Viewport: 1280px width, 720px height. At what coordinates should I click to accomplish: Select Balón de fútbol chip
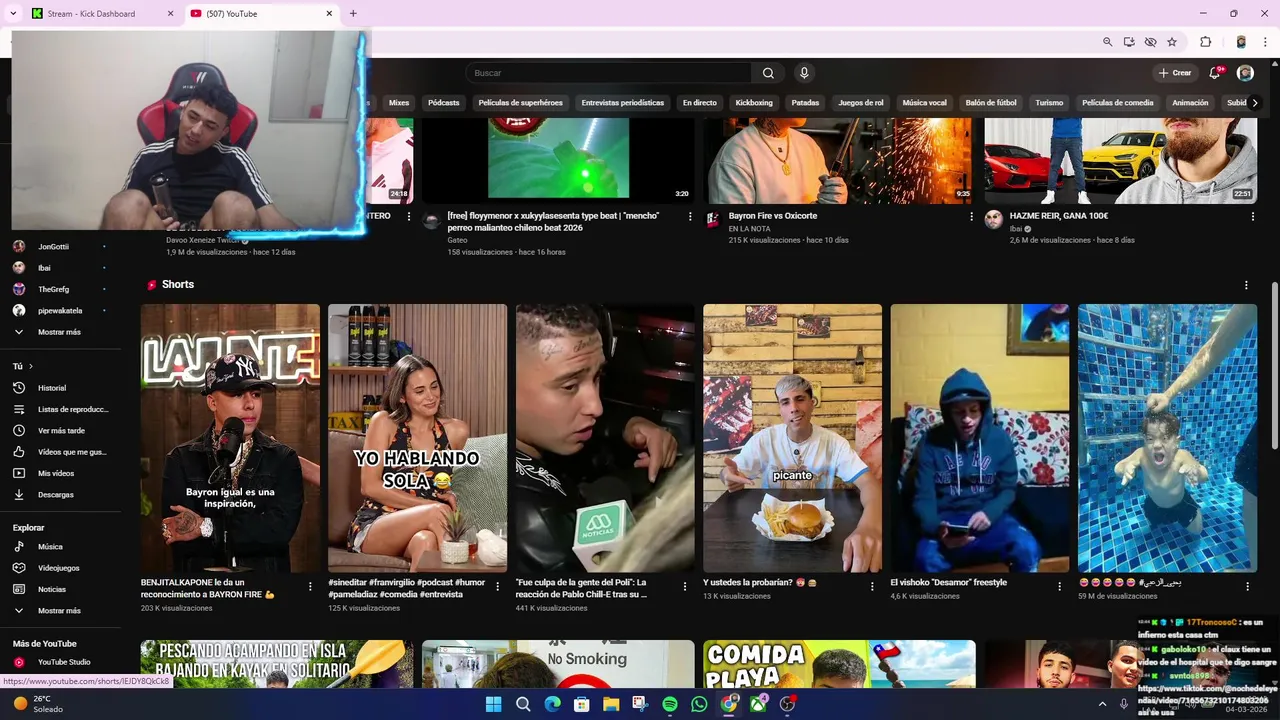(991, 103)
